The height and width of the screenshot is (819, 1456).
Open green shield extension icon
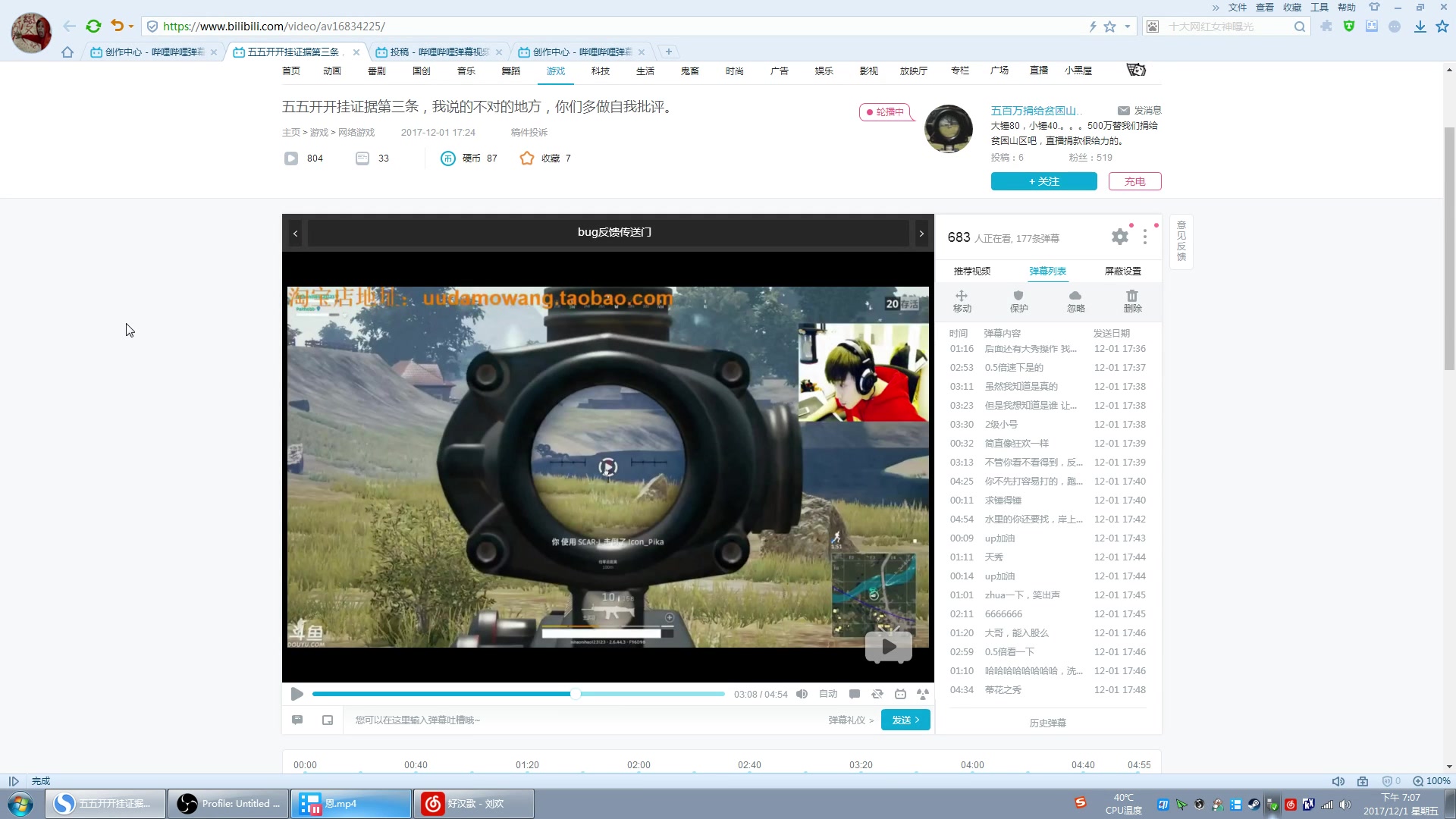coord(1349,26)
